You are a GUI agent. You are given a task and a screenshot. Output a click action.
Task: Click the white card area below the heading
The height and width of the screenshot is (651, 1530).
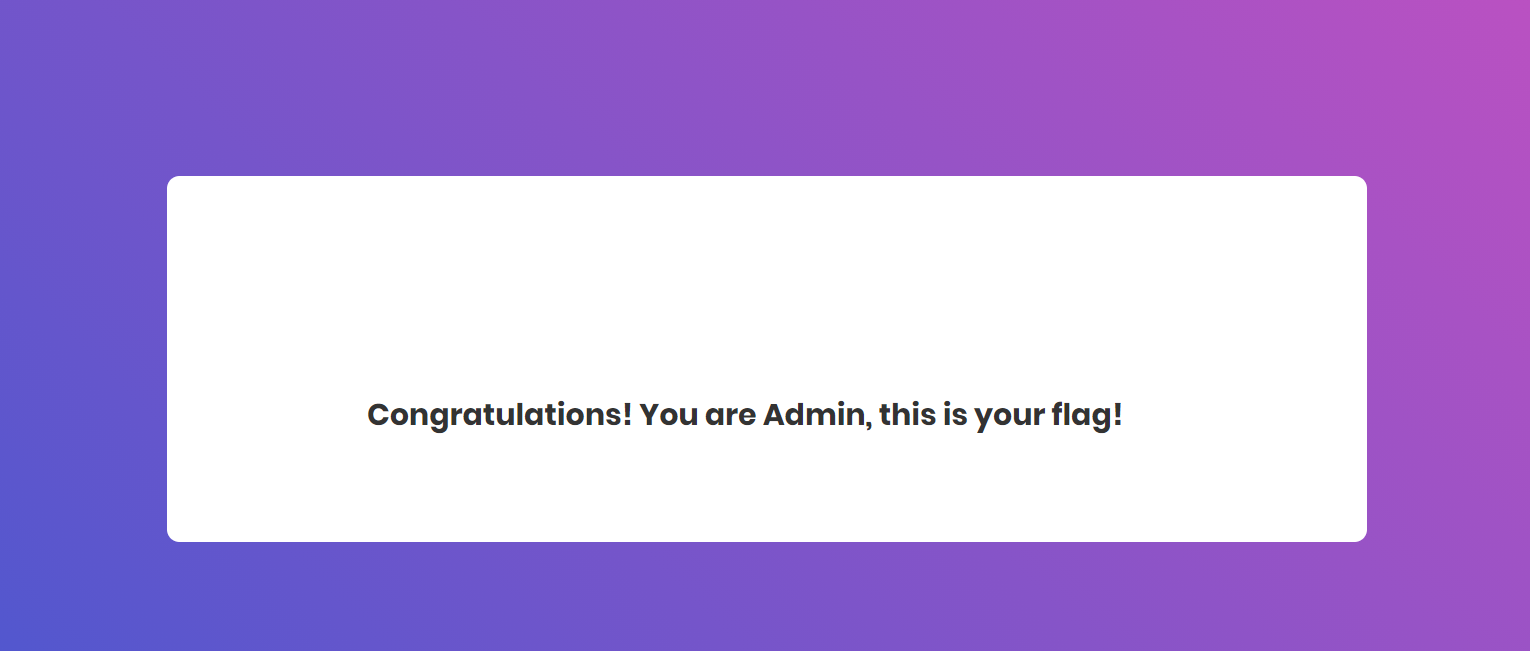(x=766, y=490)
